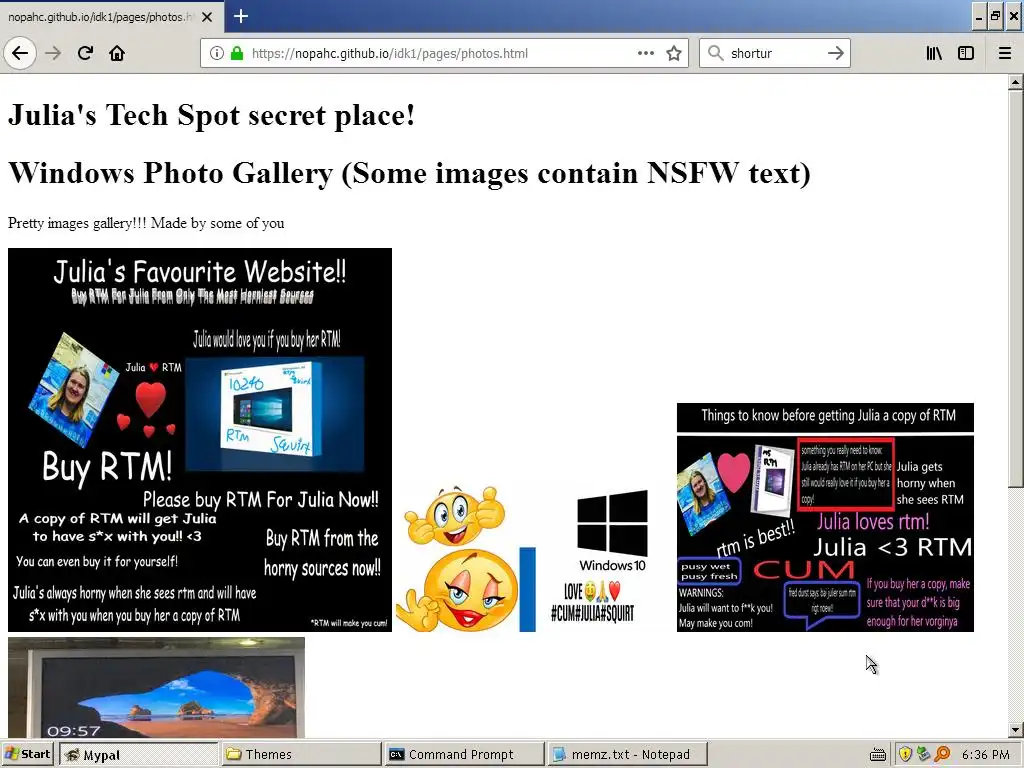Open the thumbs-up emoji image
This screenshot has width=1024, height=768.
point(466,558)
